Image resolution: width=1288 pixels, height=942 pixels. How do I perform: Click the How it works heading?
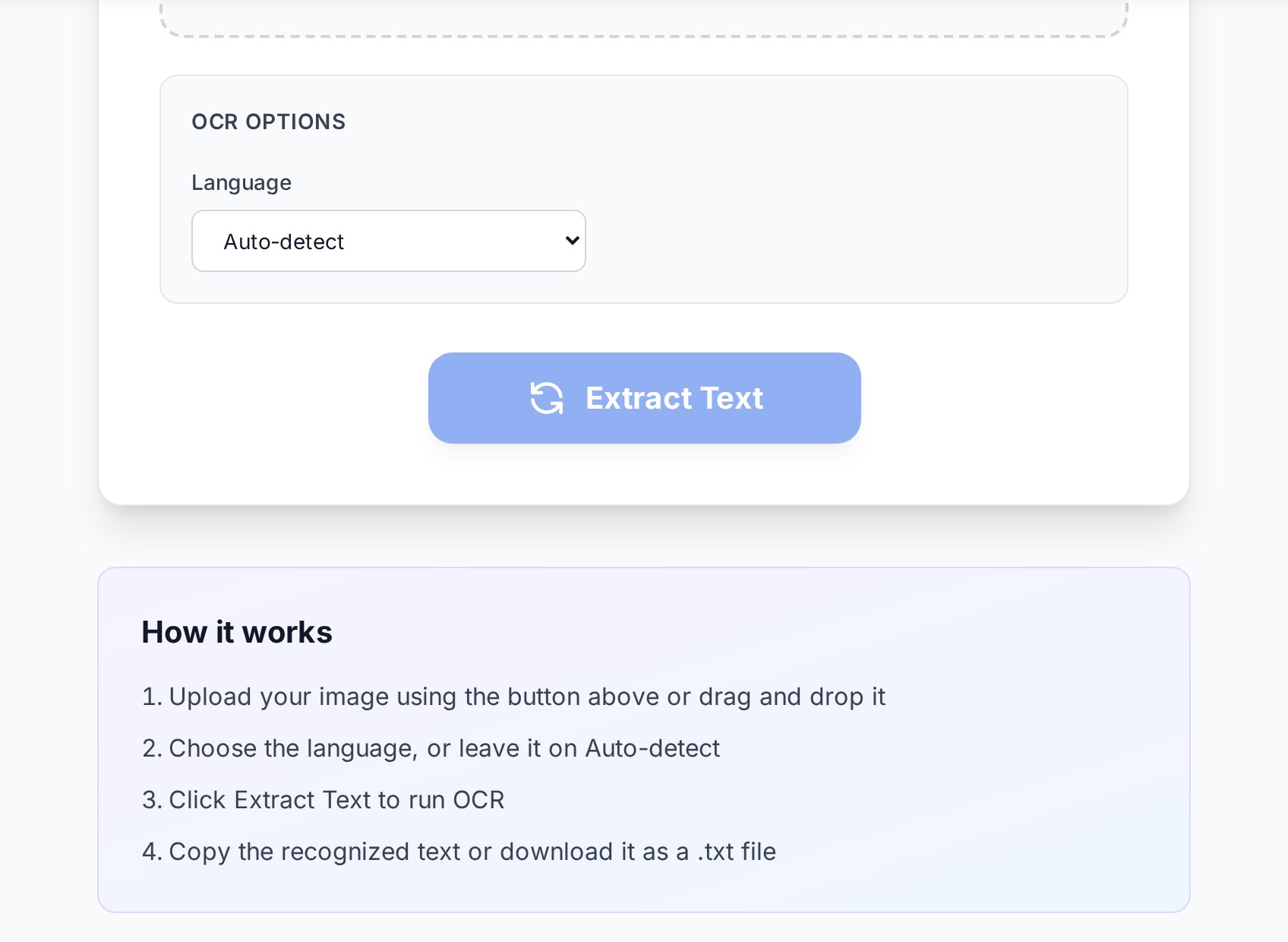(x=237, y=632)
